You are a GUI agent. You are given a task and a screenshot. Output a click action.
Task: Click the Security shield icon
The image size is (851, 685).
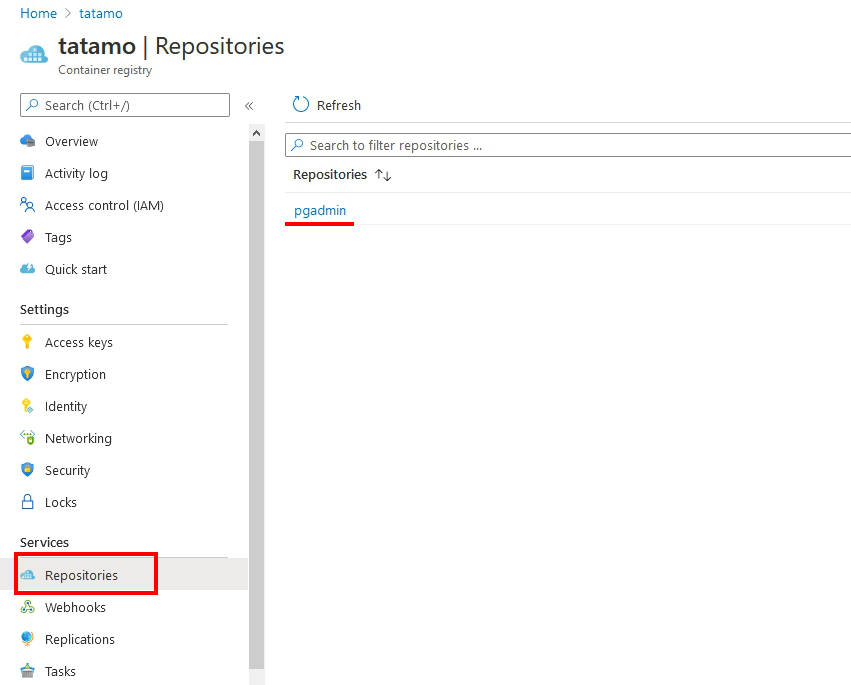click(x=28, y=470)
